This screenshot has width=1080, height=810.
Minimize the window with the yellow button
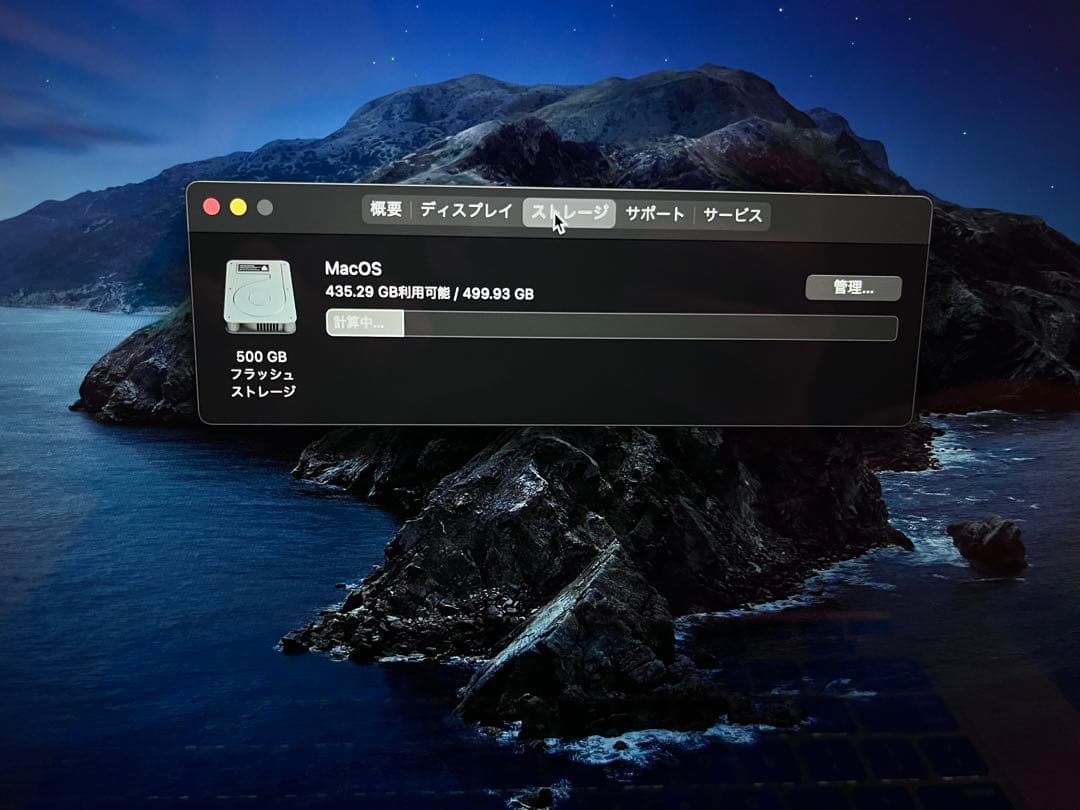tap(237, 205)
